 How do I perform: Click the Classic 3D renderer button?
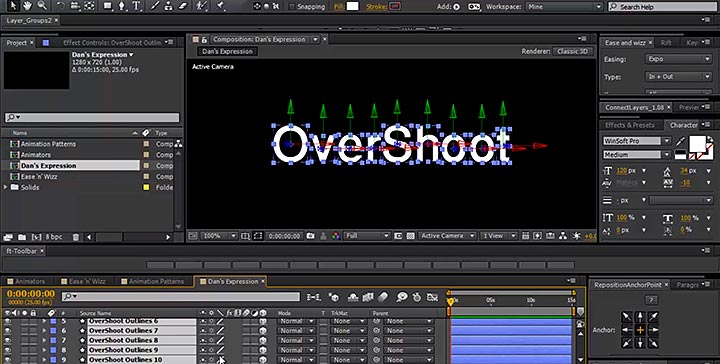(x=572, y=51)
